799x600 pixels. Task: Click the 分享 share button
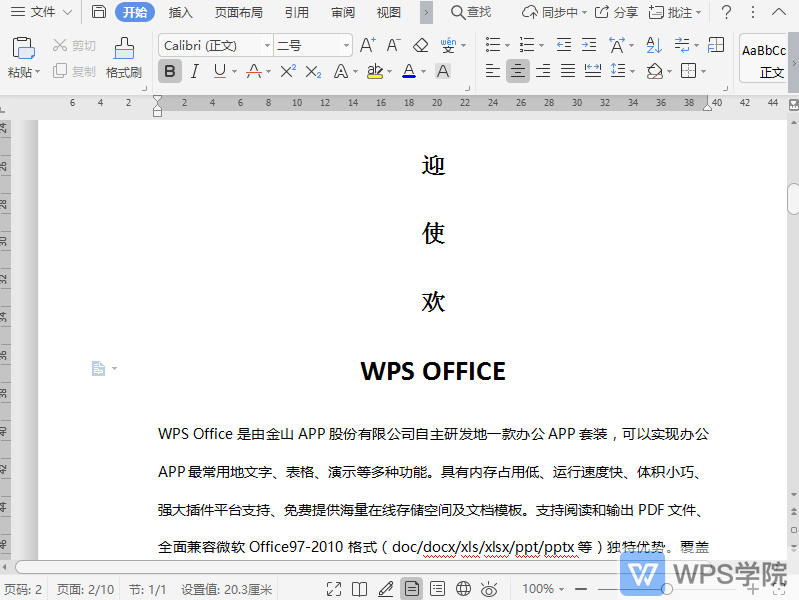[616, 12]
